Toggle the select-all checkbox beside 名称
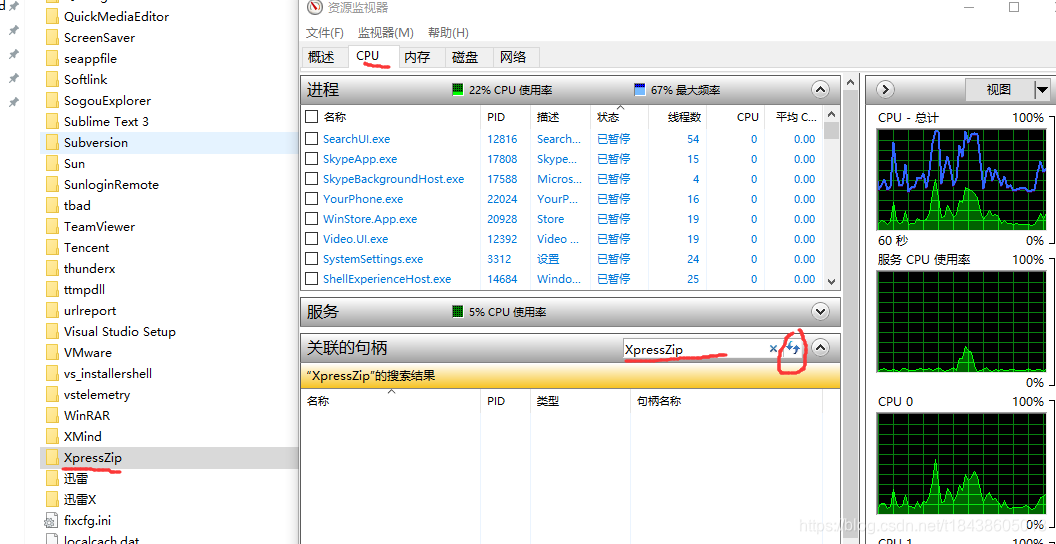 pyautogui.click(x=311, y=116)
